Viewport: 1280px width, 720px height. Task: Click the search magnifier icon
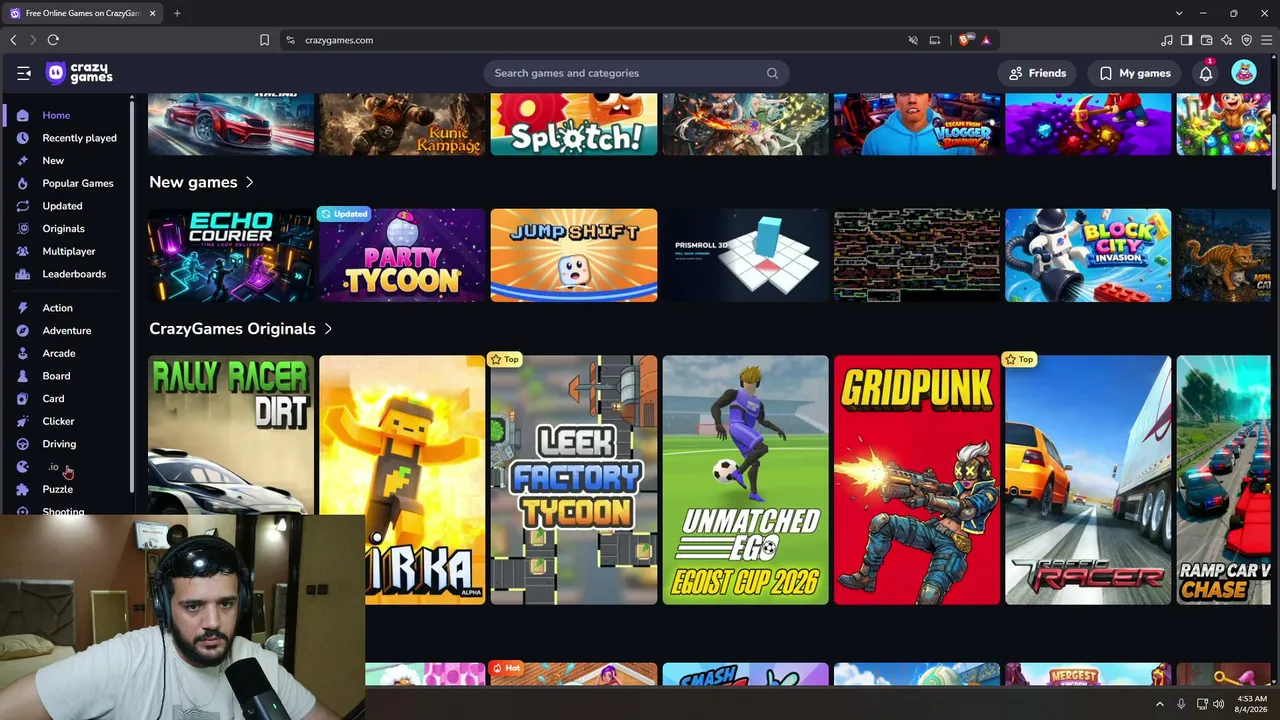click(772, 73)
